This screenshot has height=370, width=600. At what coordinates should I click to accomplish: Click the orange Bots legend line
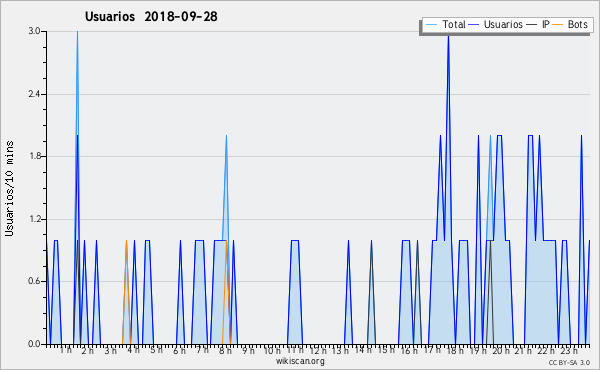click(x=558, y=24)
